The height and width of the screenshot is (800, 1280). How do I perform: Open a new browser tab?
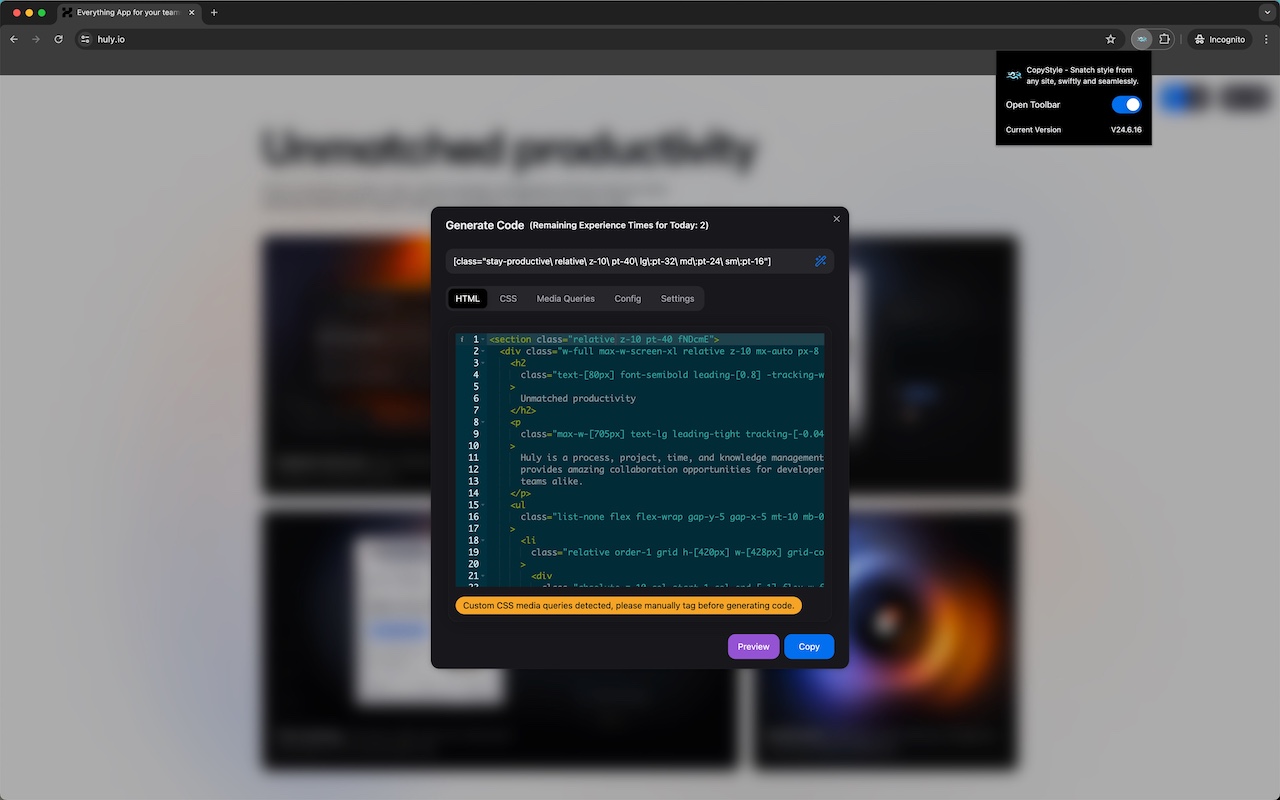coord(214,13)
